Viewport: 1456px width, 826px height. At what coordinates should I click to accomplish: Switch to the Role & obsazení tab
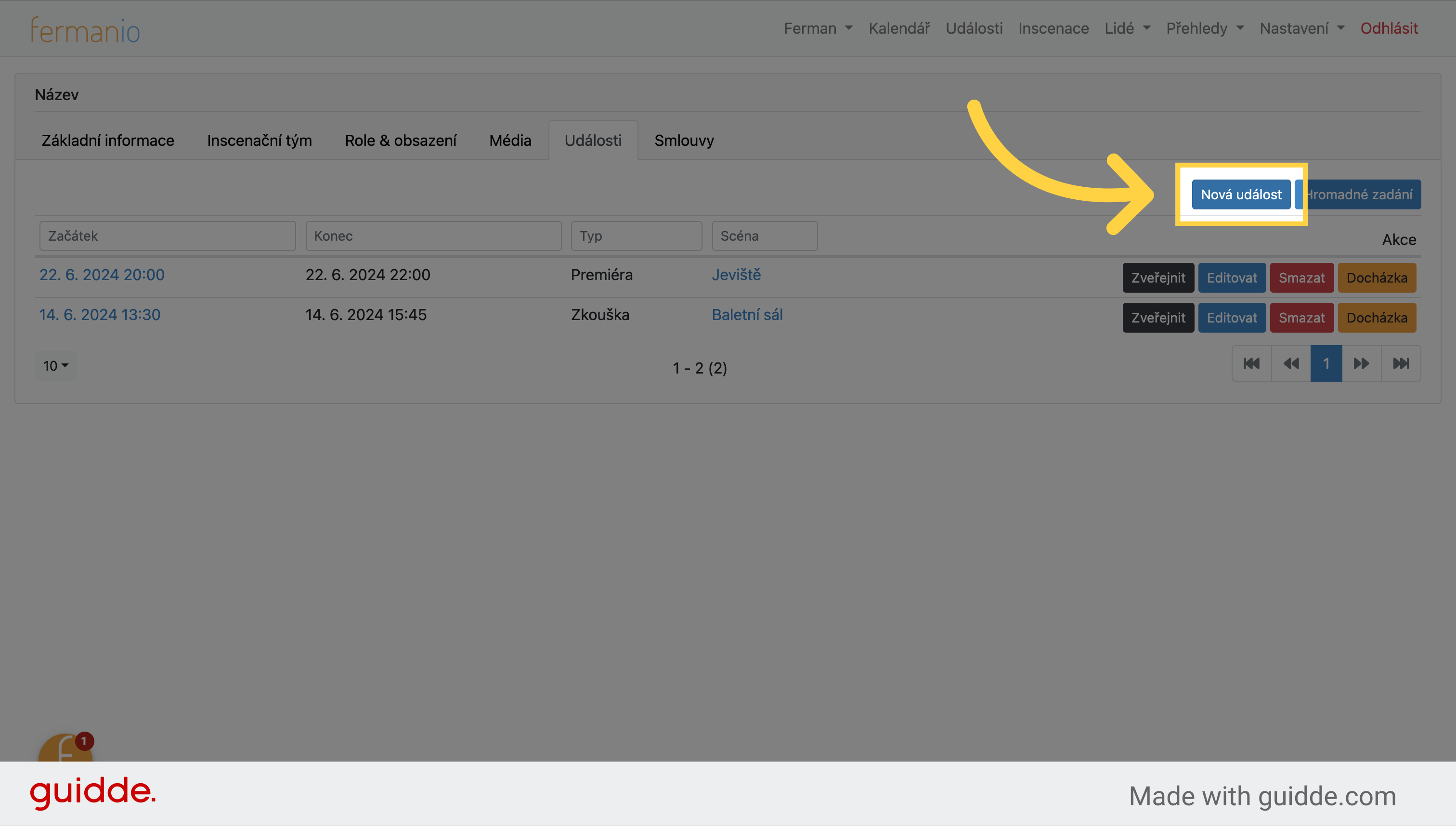pos(401,141)
